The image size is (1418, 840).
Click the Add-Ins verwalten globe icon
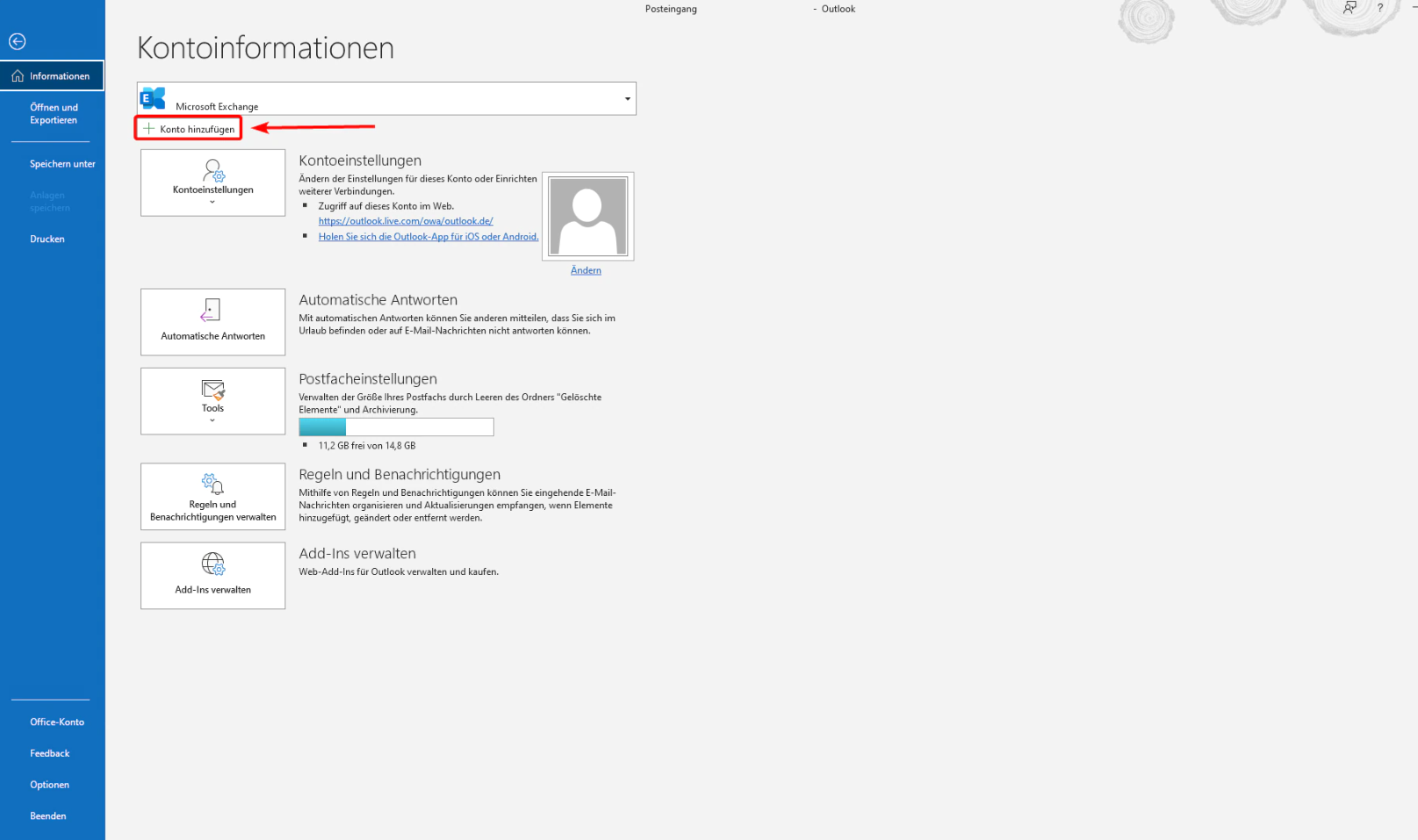pyautogui.click(x=213, y=564)
